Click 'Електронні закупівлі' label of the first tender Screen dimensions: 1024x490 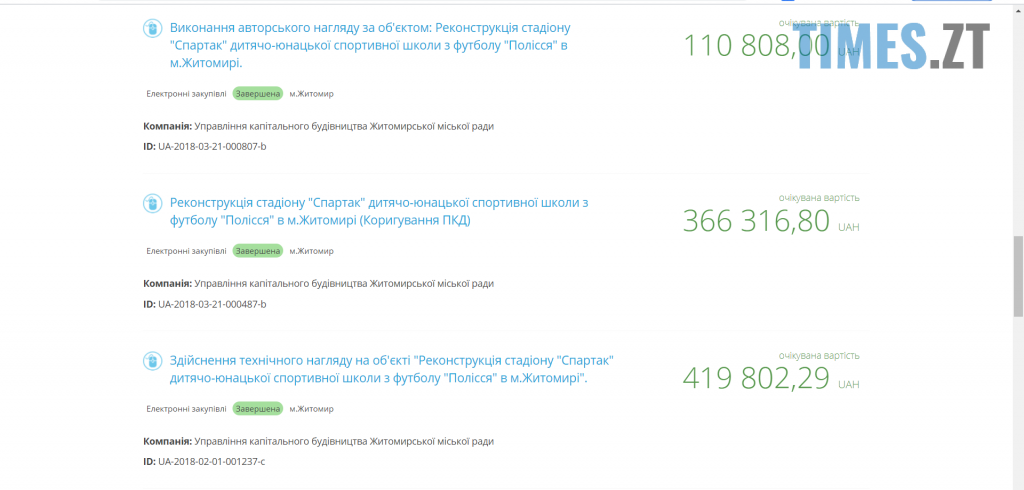point(186,94)
